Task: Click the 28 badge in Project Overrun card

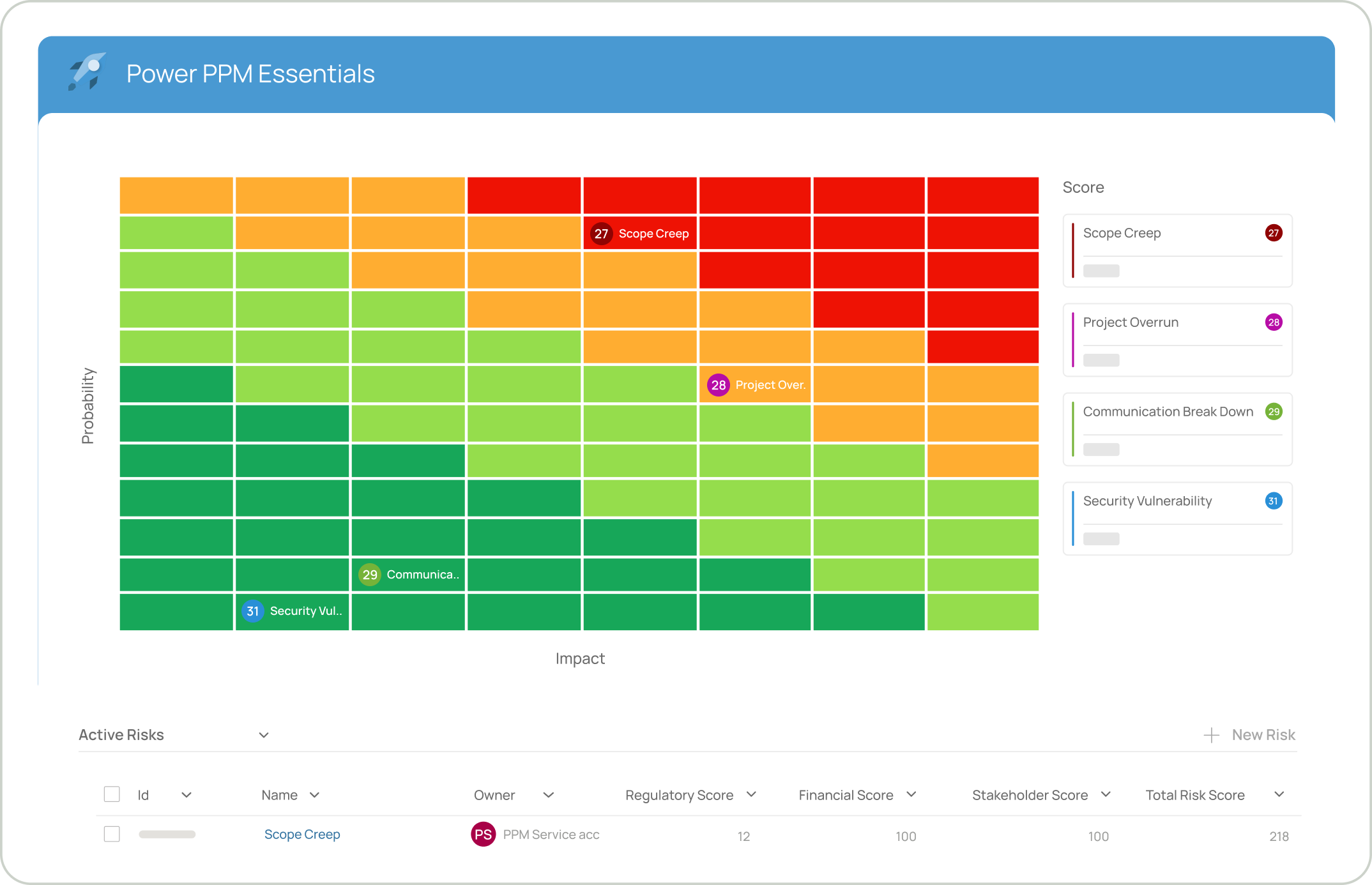Action: coord(1274,322)
